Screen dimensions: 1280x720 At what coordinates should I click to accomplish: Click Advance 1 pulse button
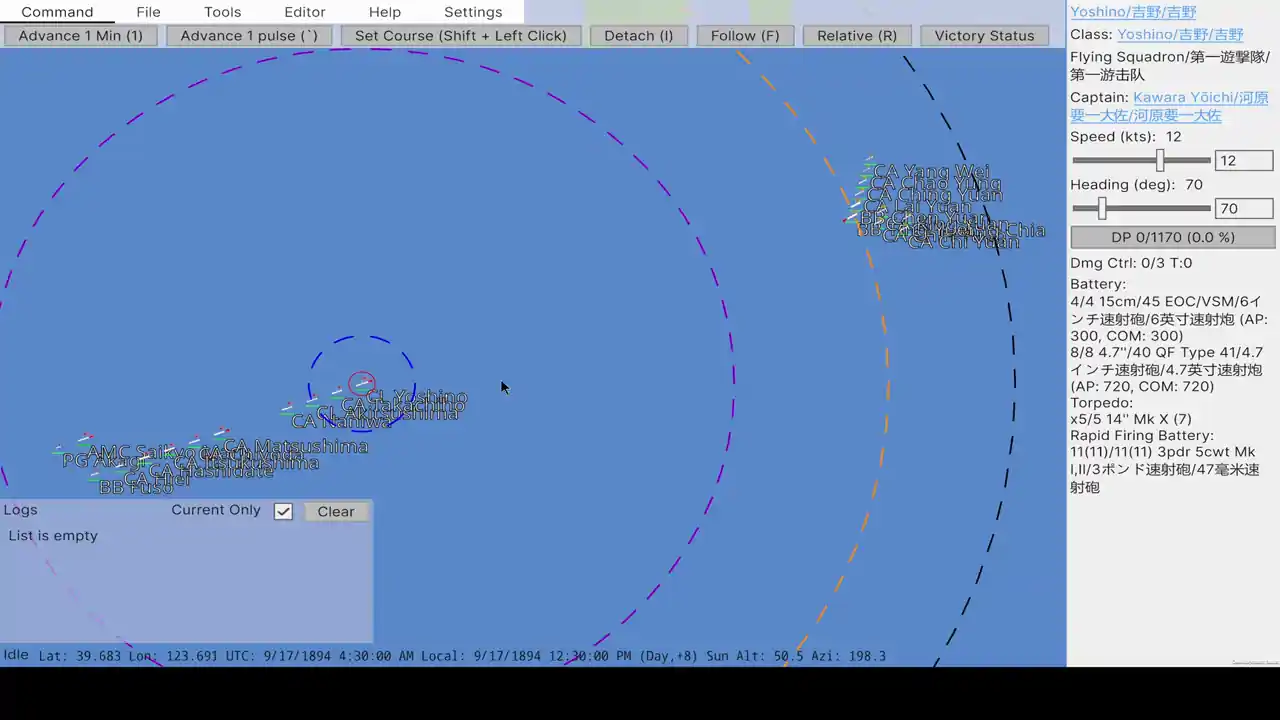pos(249,36)
